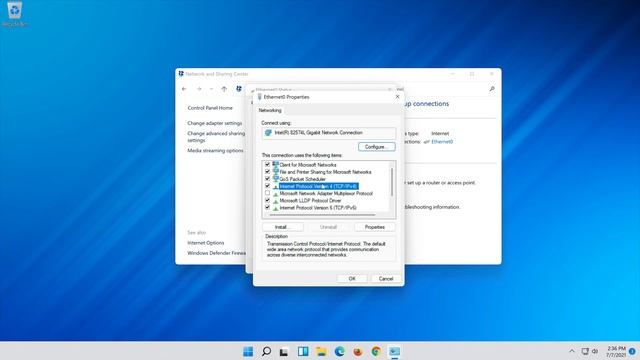This screenshot has width=640, height=360.
Task: Click the QoS Packet Scheduler icon
Action: coord(276,179)
